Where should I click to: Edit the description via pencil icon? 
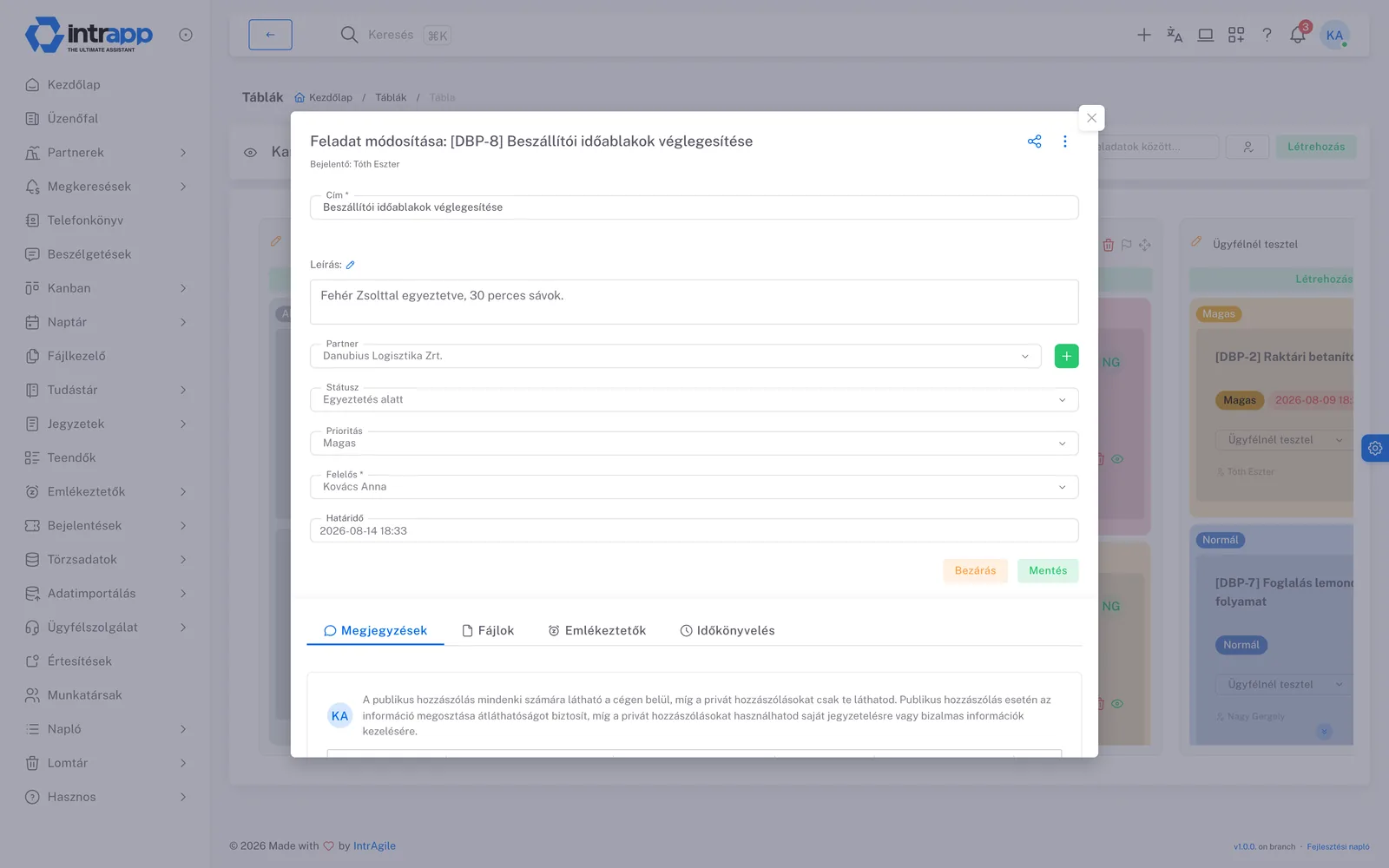351,265
